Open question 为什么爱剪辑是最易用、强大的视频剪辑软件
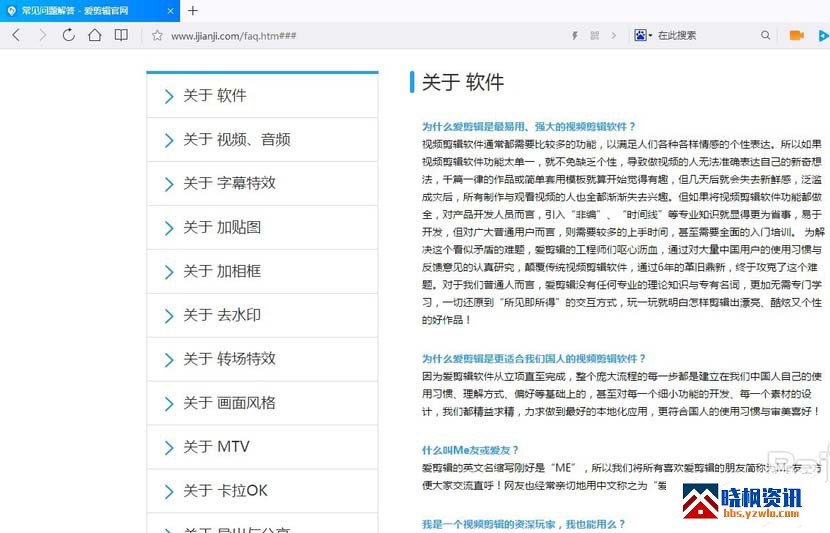This screenshot has height=533, width=830. click(528, 127)
